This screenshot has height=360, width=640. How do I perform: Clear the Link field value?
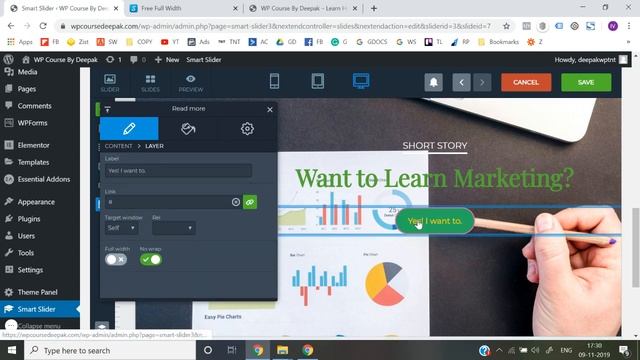(236, 202)
